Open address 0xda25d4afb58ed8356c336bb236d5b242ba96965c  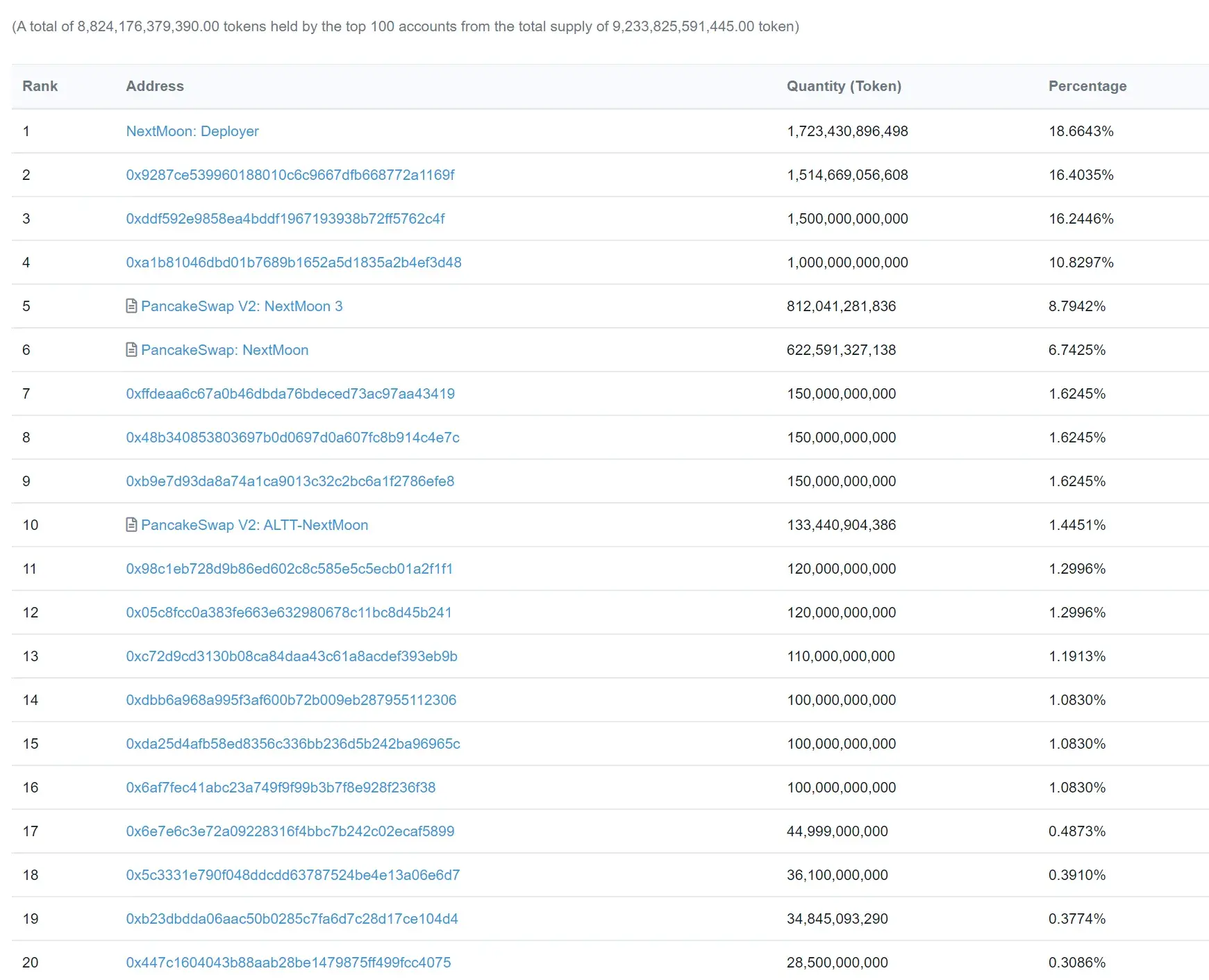coord(293,744)
